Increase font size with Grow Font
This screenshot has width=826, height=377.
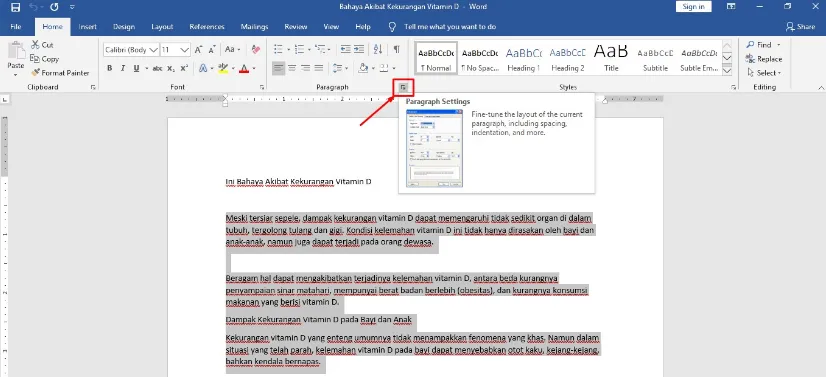(199, 49)
